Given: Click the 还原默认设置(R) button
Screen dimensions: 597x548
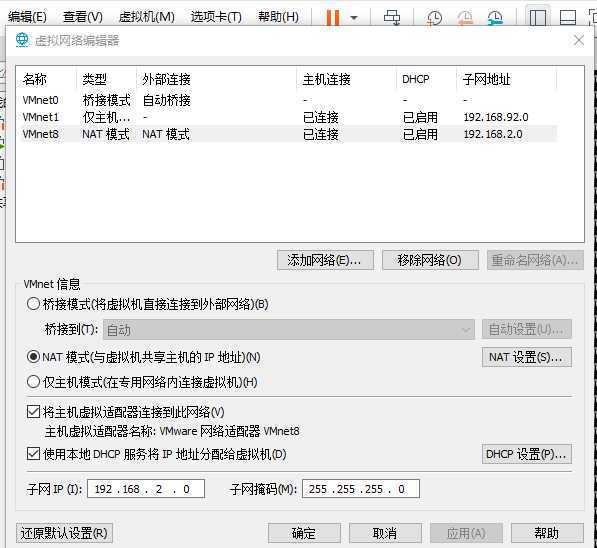Looking at the screenshot, I should 64,533.
